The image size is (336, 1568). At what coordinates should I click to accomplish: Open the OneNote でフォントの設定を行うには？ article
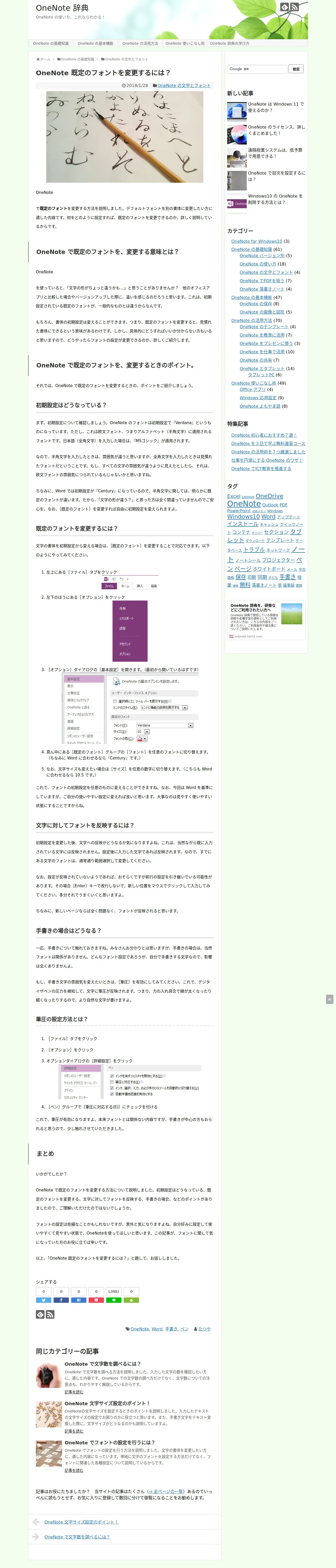point(110,1443)
